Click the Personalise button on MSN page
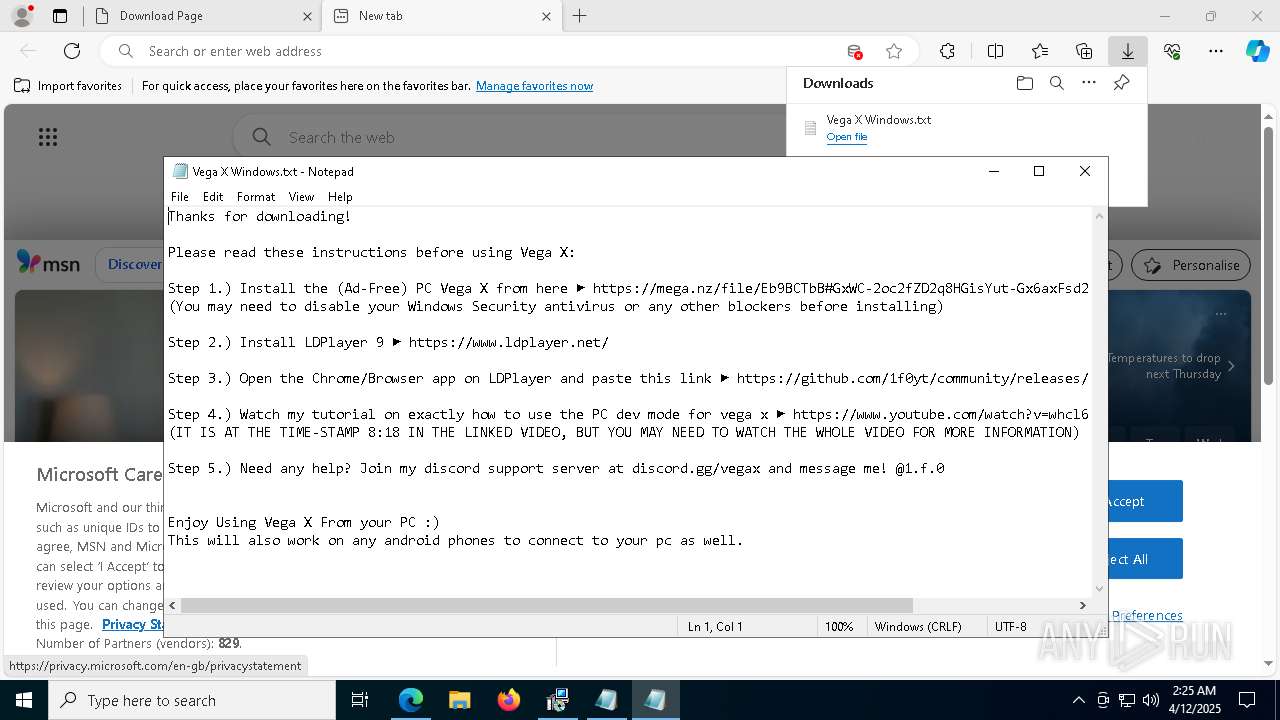This screenshot has width=1280, height=720. (x=1191, y=265)
